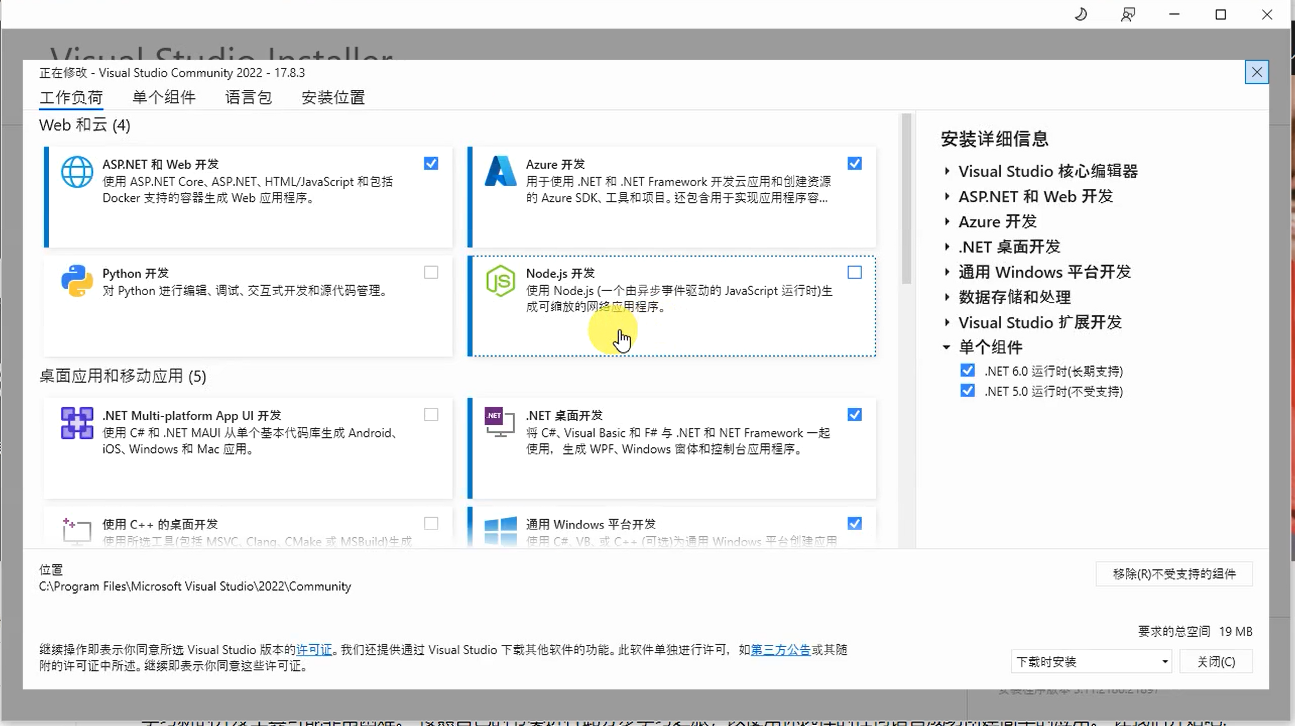Image resolution: width=1295 pixels, height=726 pixels.
Task: Uncheck the .NET 6.0 运行时 component checkbox
Action: tap(967, 370)
